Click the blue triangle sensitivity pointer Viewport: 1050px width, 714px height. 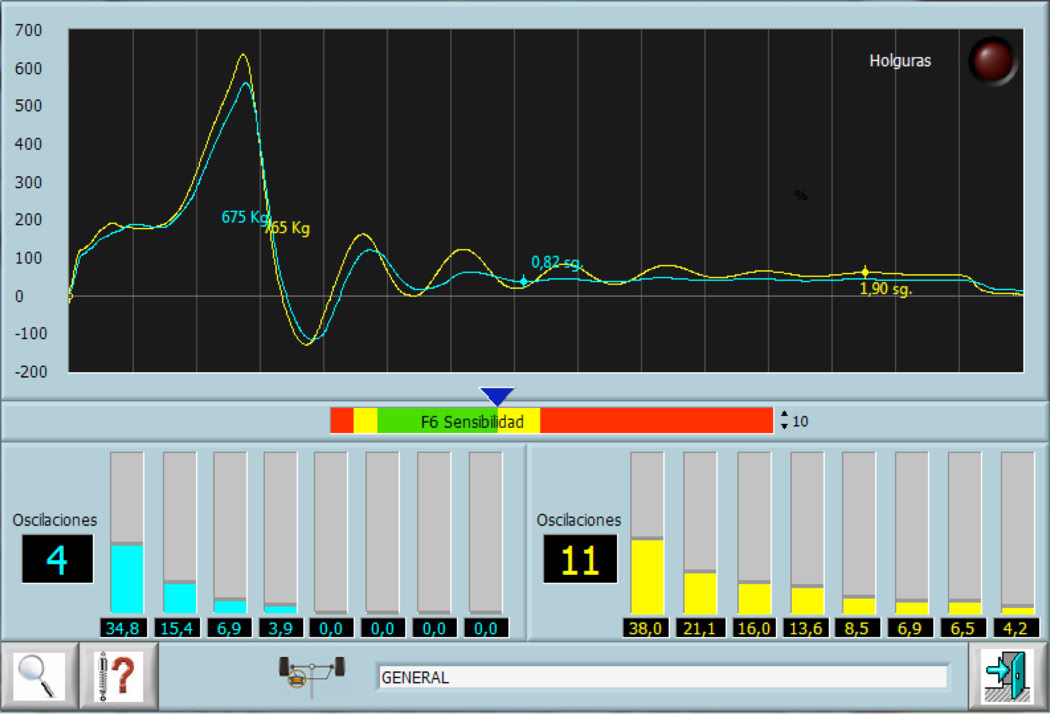[x=497, y=397]
